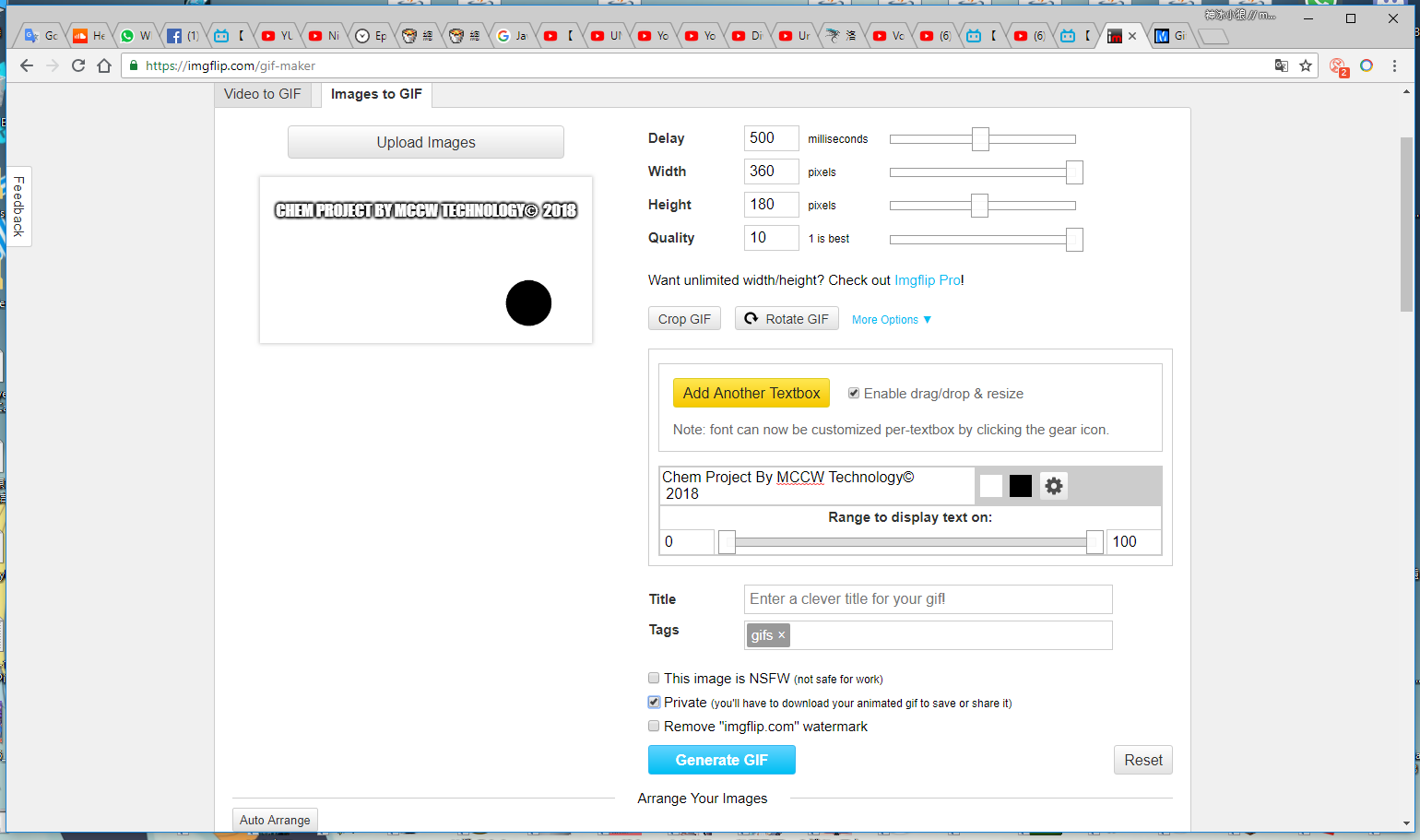
Task: Click the Chem Project textbox text area
Action: [x=817, y=485]
